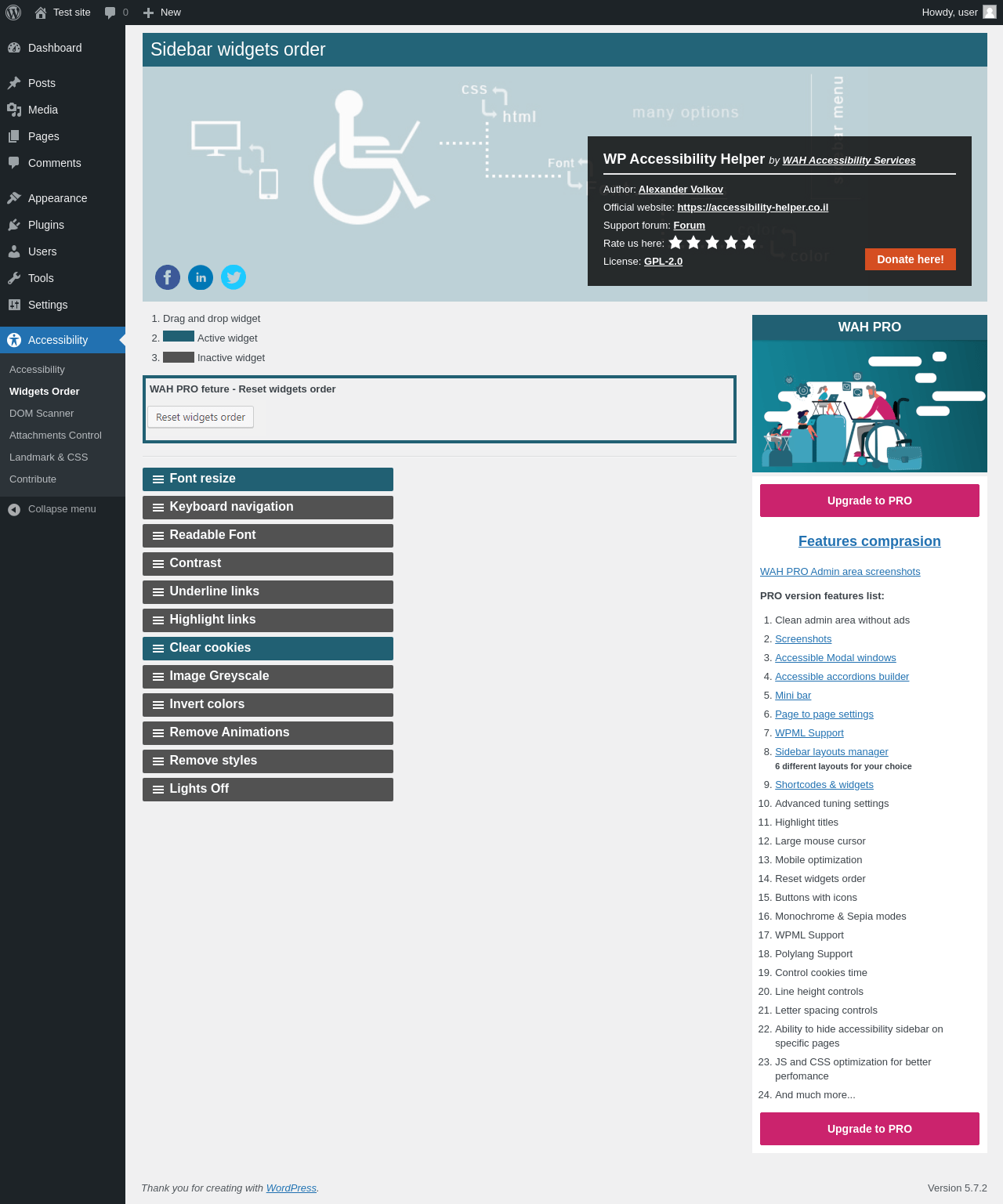Click the Dashboard gauge icon
The image size is (1003, 1204).
(x=14, y=48)
